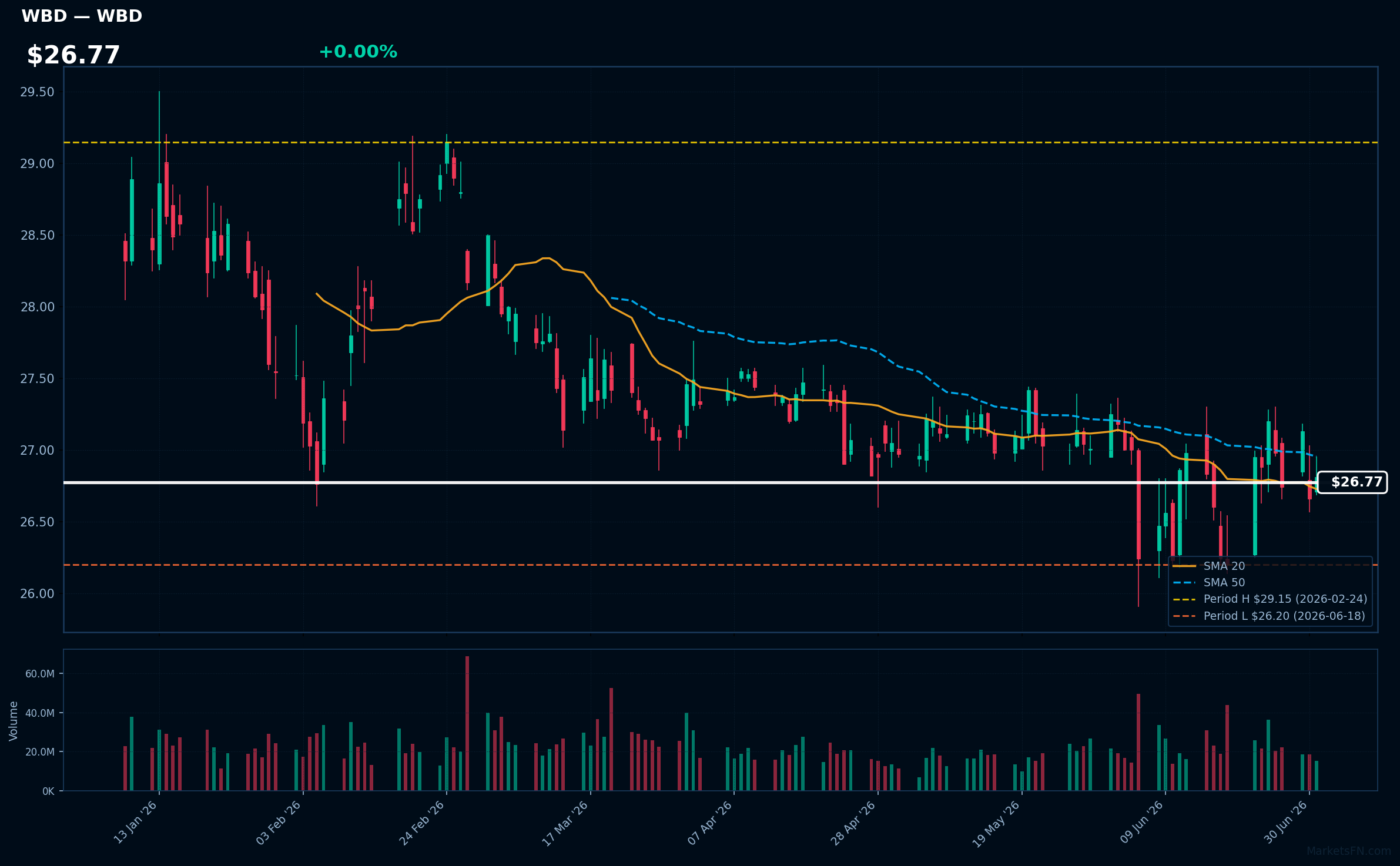The width and height of the screenshot is (1400, 866).
Task: Click the 27.00 price axis label
Action: click(37, 450)
